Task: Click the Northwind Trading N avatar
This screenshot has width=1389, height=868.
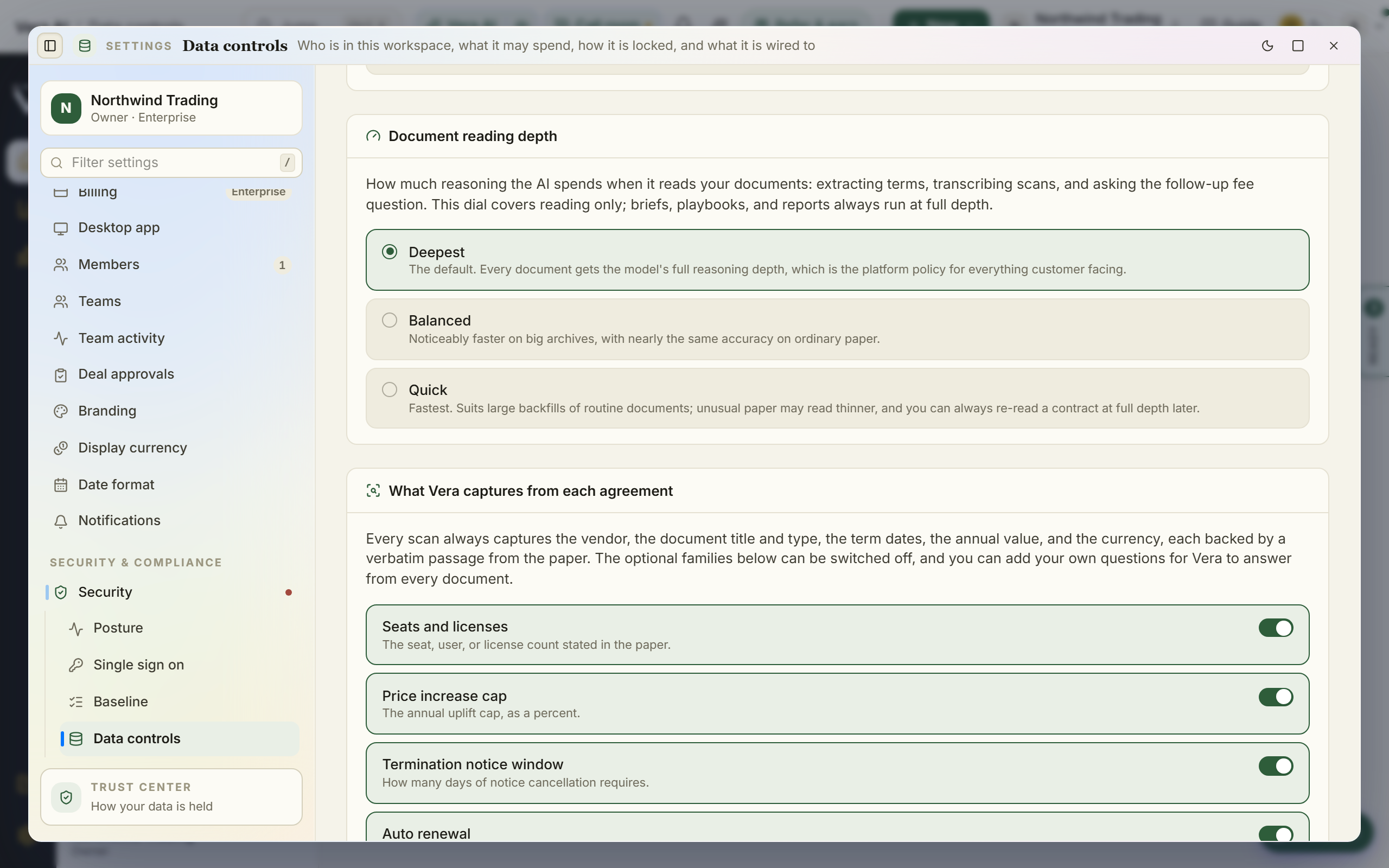Action: [66, 108]
